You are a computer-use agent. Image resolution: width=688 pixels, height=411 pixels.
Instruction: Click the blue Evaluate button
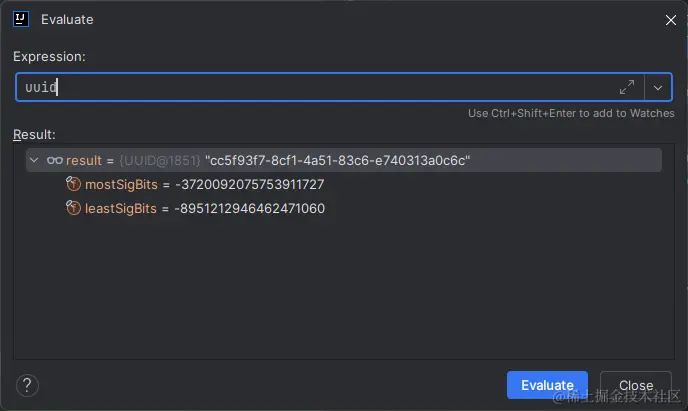547,385
